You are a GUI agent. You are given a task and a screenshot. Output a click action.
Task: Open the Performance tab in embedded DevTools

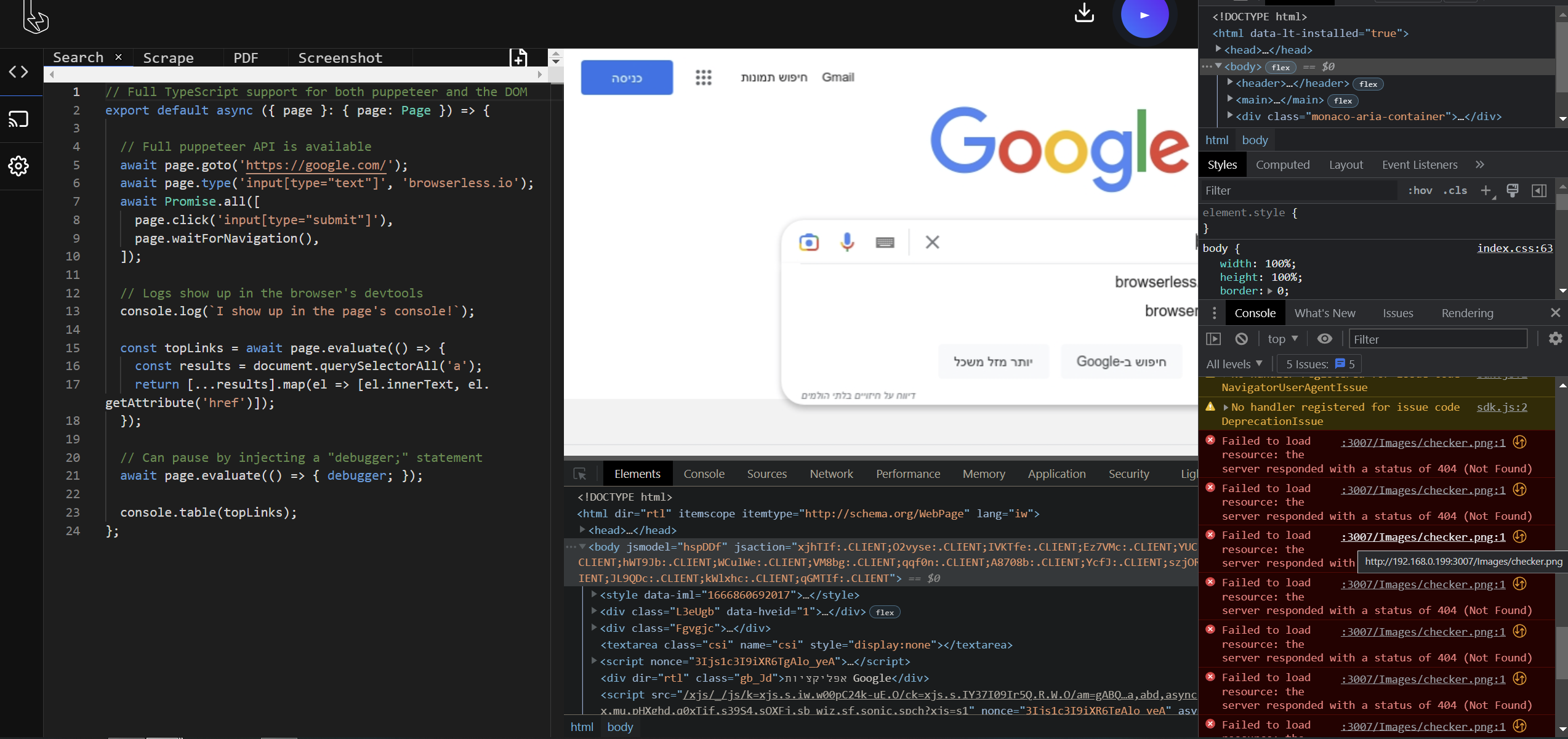[x=908, y=474]
